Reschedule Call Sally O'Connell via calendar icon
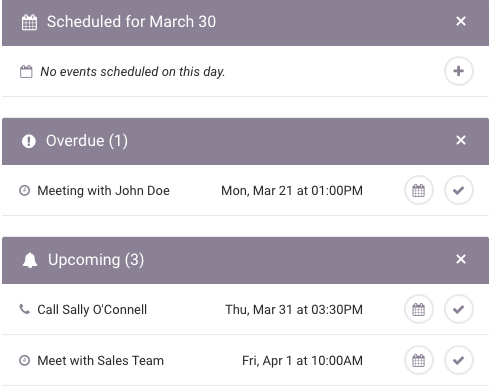The height and width of the screenshot is (386, 489). point(419,309)
